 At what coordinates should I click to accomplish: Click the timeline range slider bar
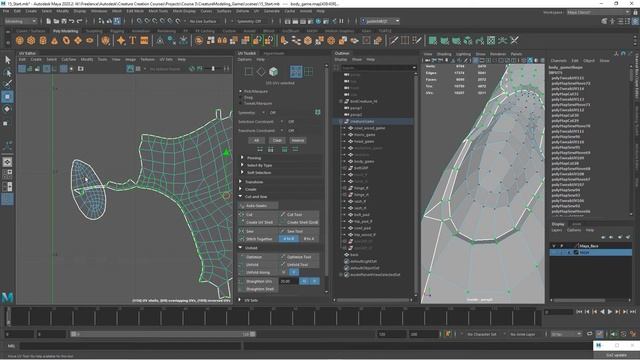point(163,334)
